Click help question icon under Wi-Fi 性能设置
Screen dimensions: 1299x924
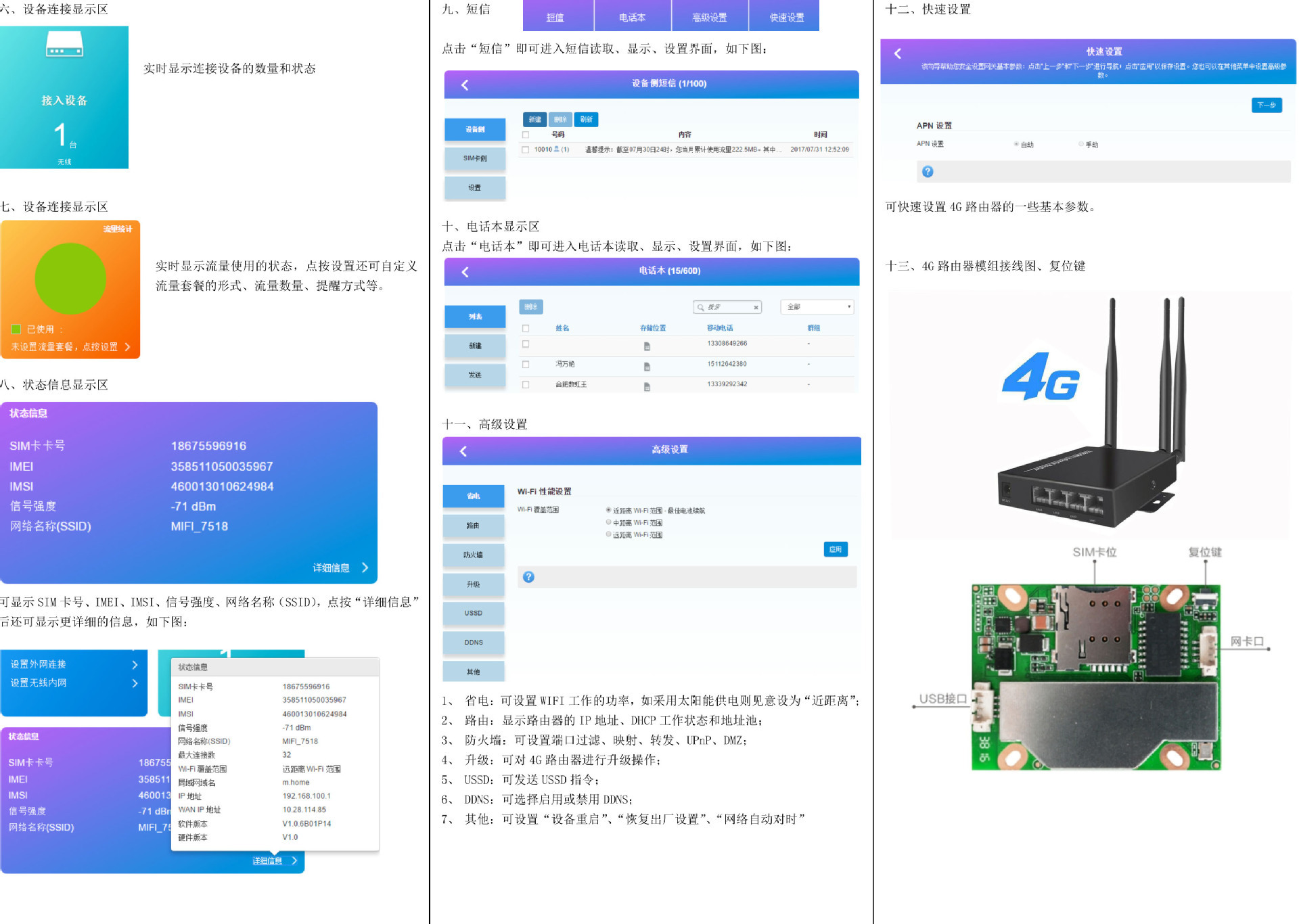(x=529, y=577)
